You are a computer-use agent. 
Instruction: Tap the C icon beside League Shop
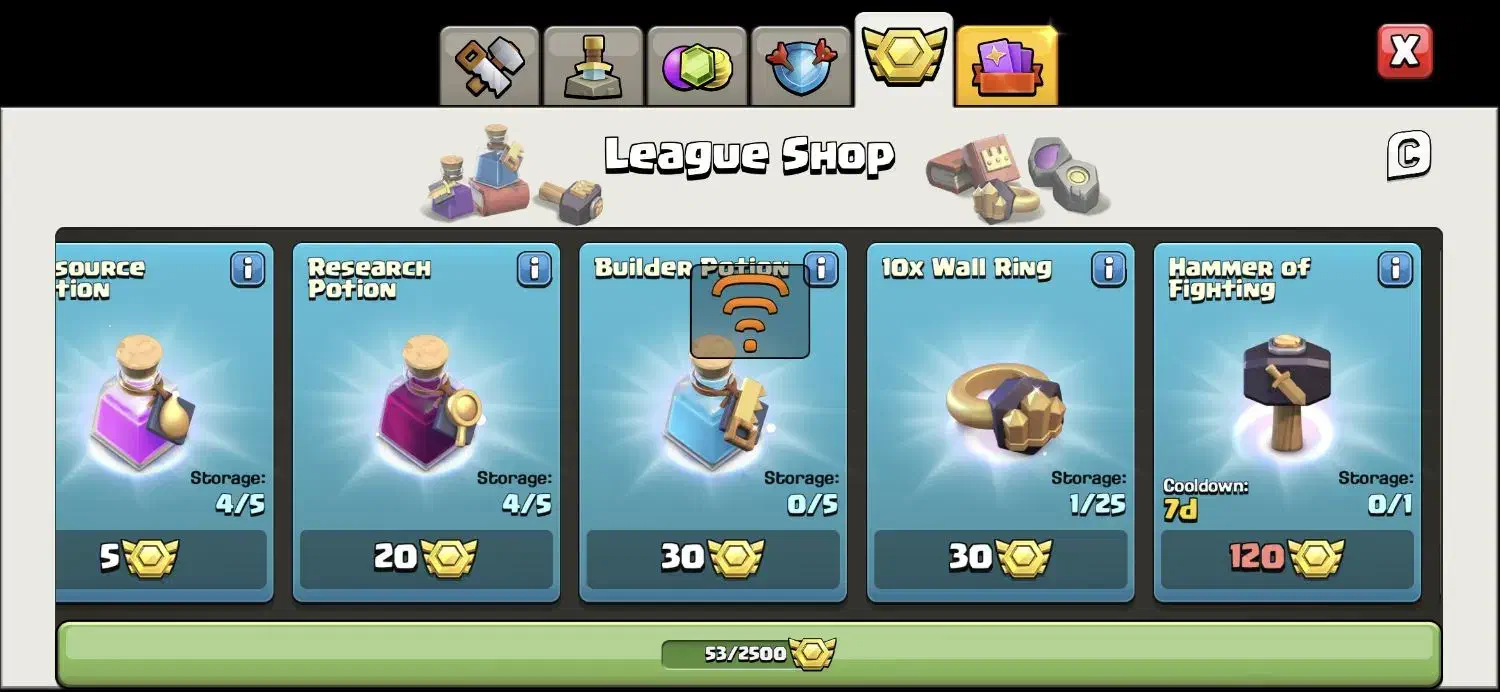point(1408,156)
